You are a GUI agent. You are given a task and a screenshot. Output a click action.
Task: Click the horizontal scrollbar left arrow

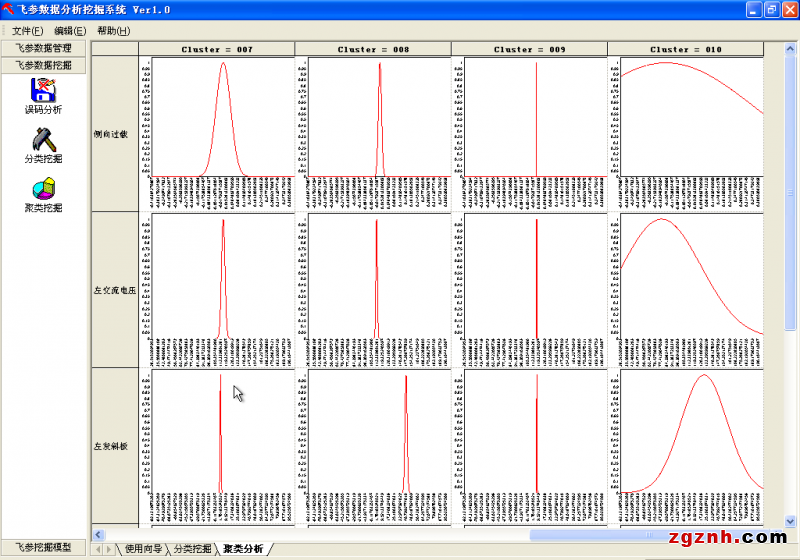point(98,533)
